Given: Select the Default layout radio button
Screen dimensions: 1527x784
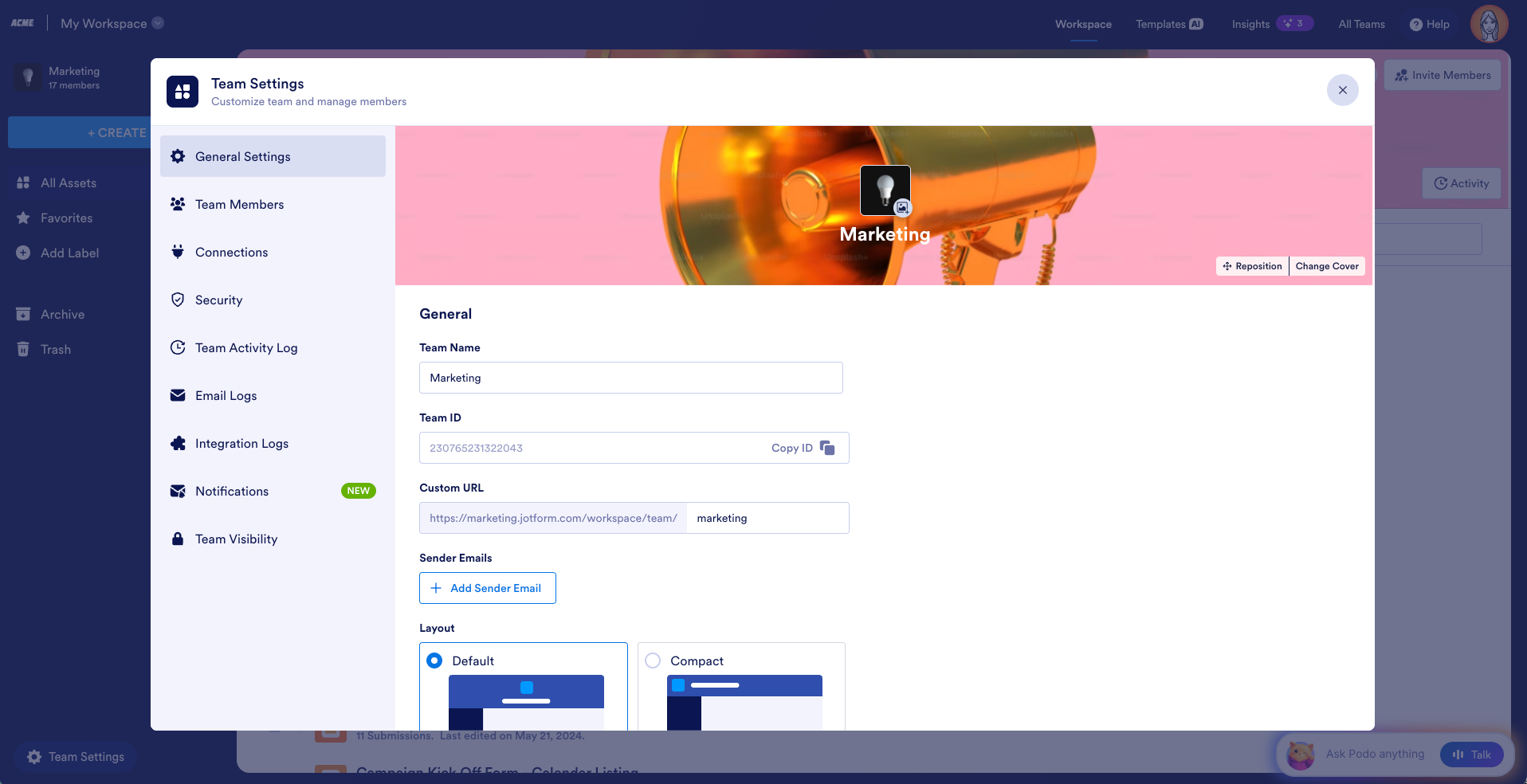Looking at the screenshot, I should click(434, 661).
